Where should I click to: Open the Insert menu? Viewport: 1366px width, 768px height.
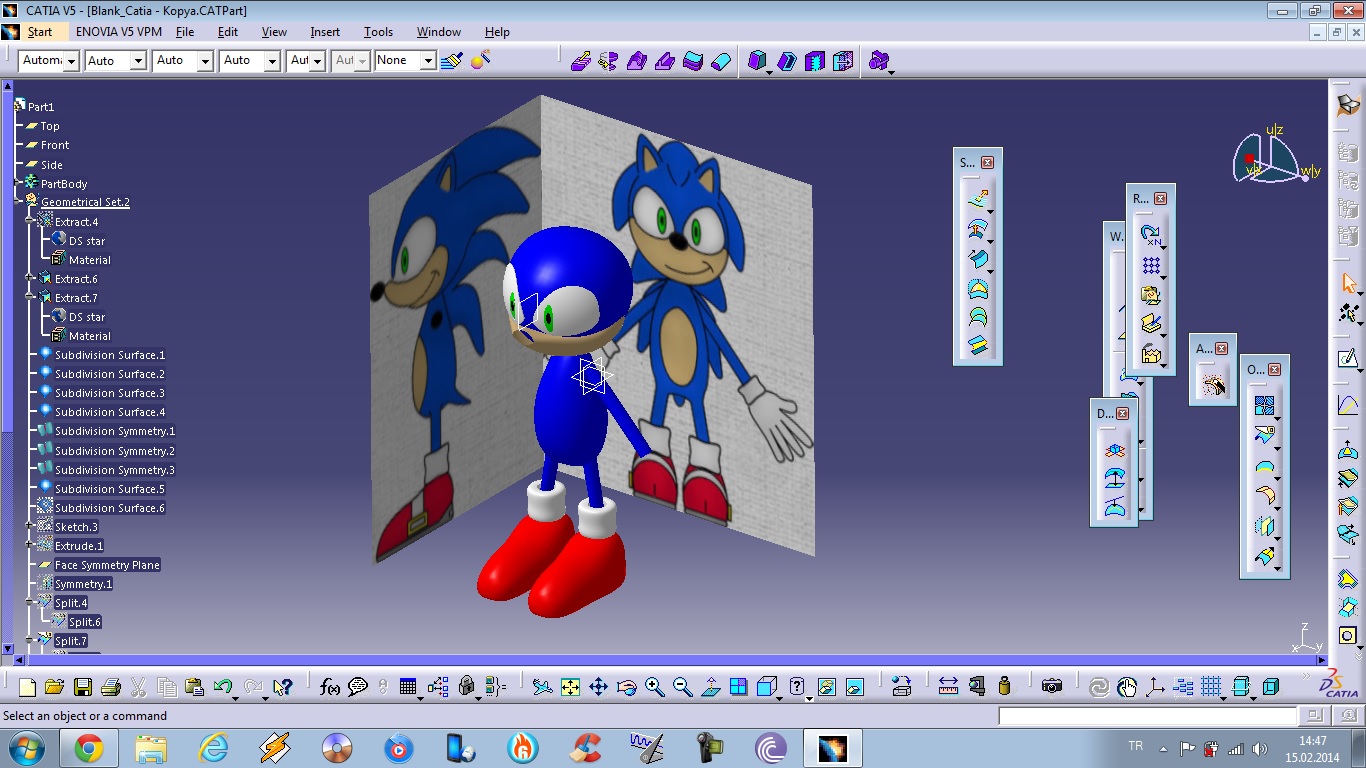[325, 32]
